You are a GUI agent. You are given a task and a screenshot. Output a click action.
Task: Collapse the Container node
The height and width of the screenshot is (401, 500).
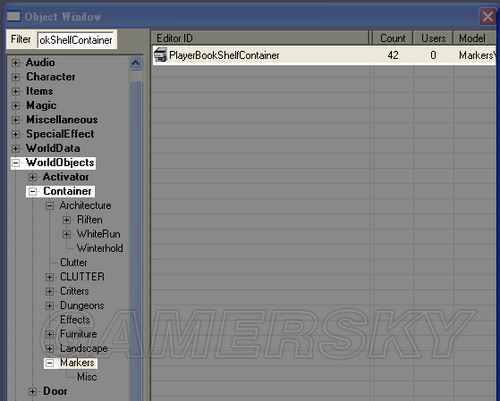[33, 192]
